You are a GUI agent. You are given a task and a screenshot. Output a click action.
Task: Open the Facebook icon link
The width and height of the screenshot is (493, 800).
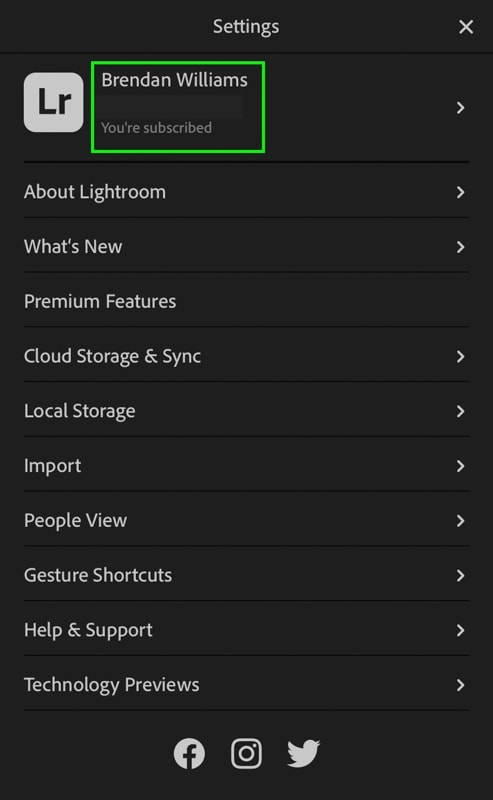pyautogui.click(x=189, y=754)
